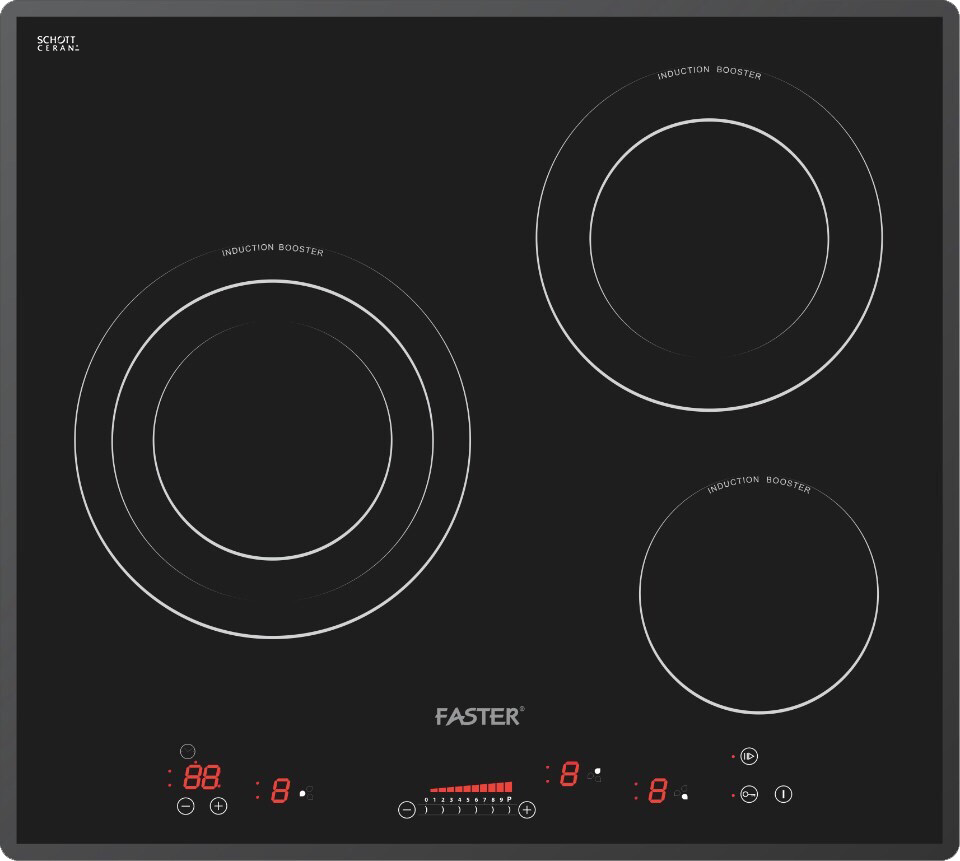Image resolution: width=960 pixels, height=861 pixels.
Task: Select the bottom-right zone display digit
Action: tap(657, 791)
